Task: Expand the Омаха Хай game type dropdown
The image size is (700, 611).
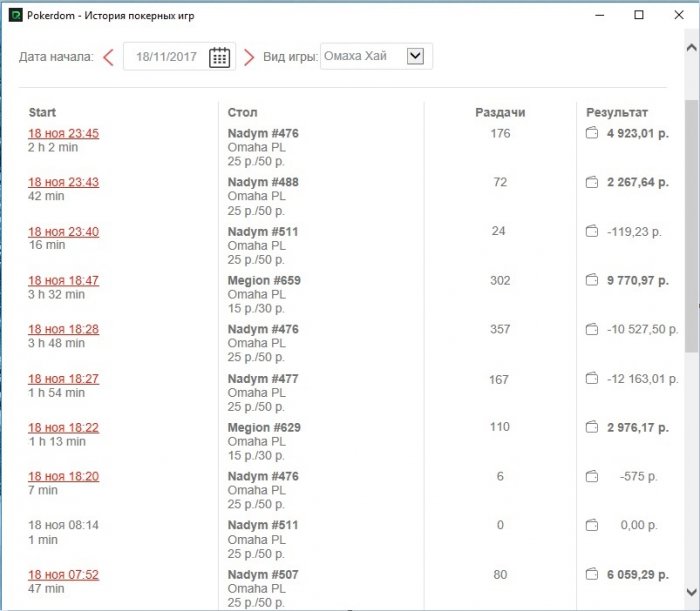Action: [416, 57]
